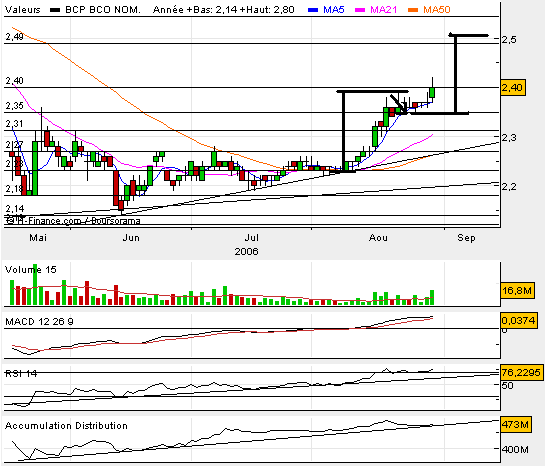Click the 50 level on RSI axis
This screenshot has width=545, height=466.
[507, 385]
